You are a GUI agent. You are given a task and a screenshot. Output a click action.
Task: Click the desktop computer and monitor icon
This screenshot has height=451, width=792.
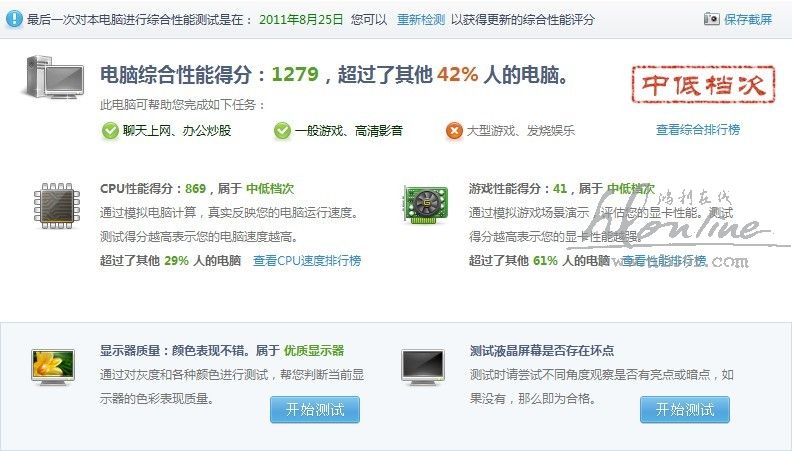(54, 77)
